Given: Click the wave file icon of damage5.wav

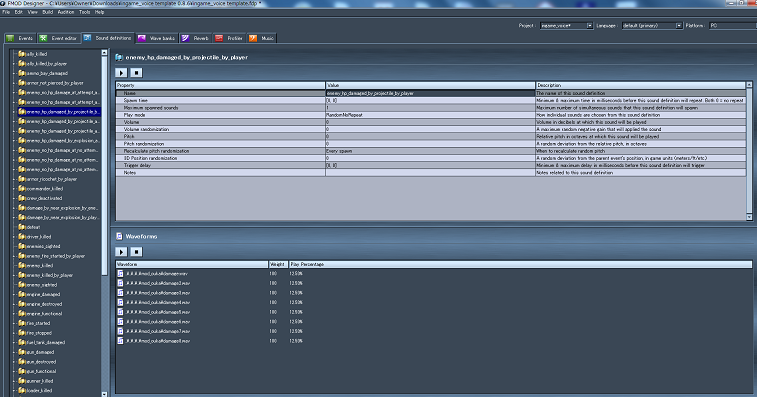Looking at the screenshot, I should pos(120,312).
